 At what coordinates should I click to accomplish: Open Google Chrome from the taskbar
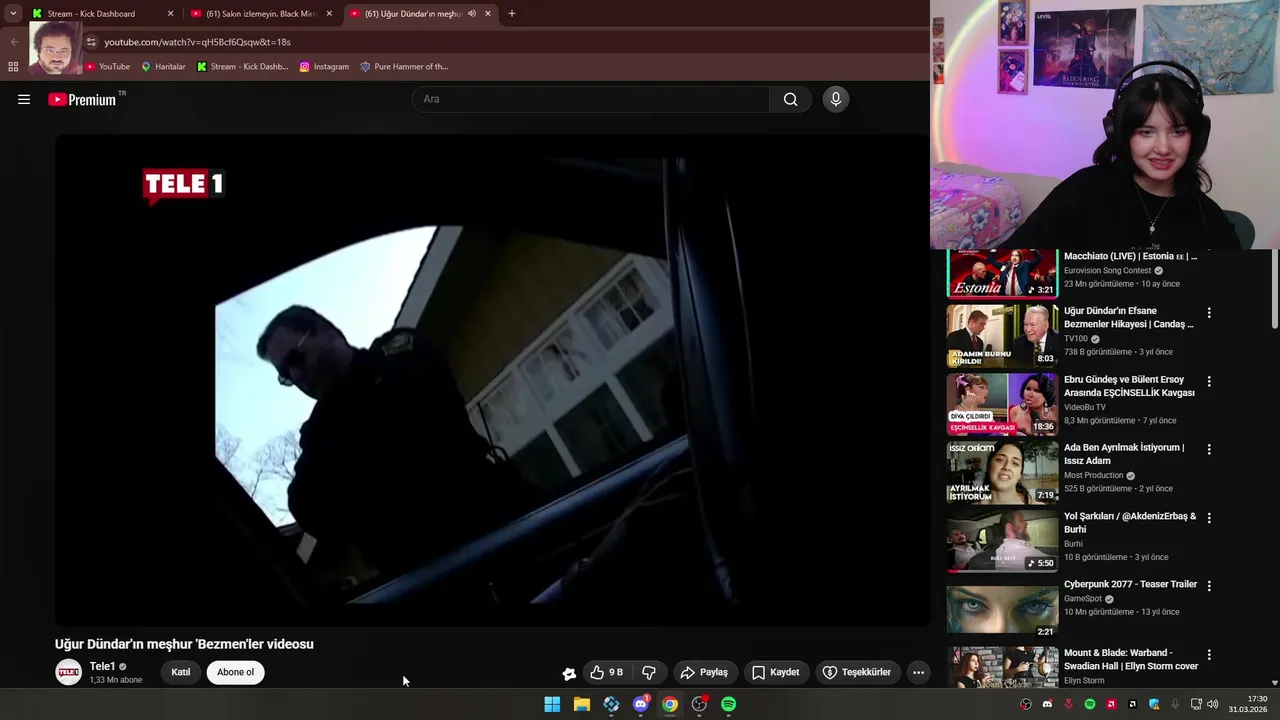670,704
